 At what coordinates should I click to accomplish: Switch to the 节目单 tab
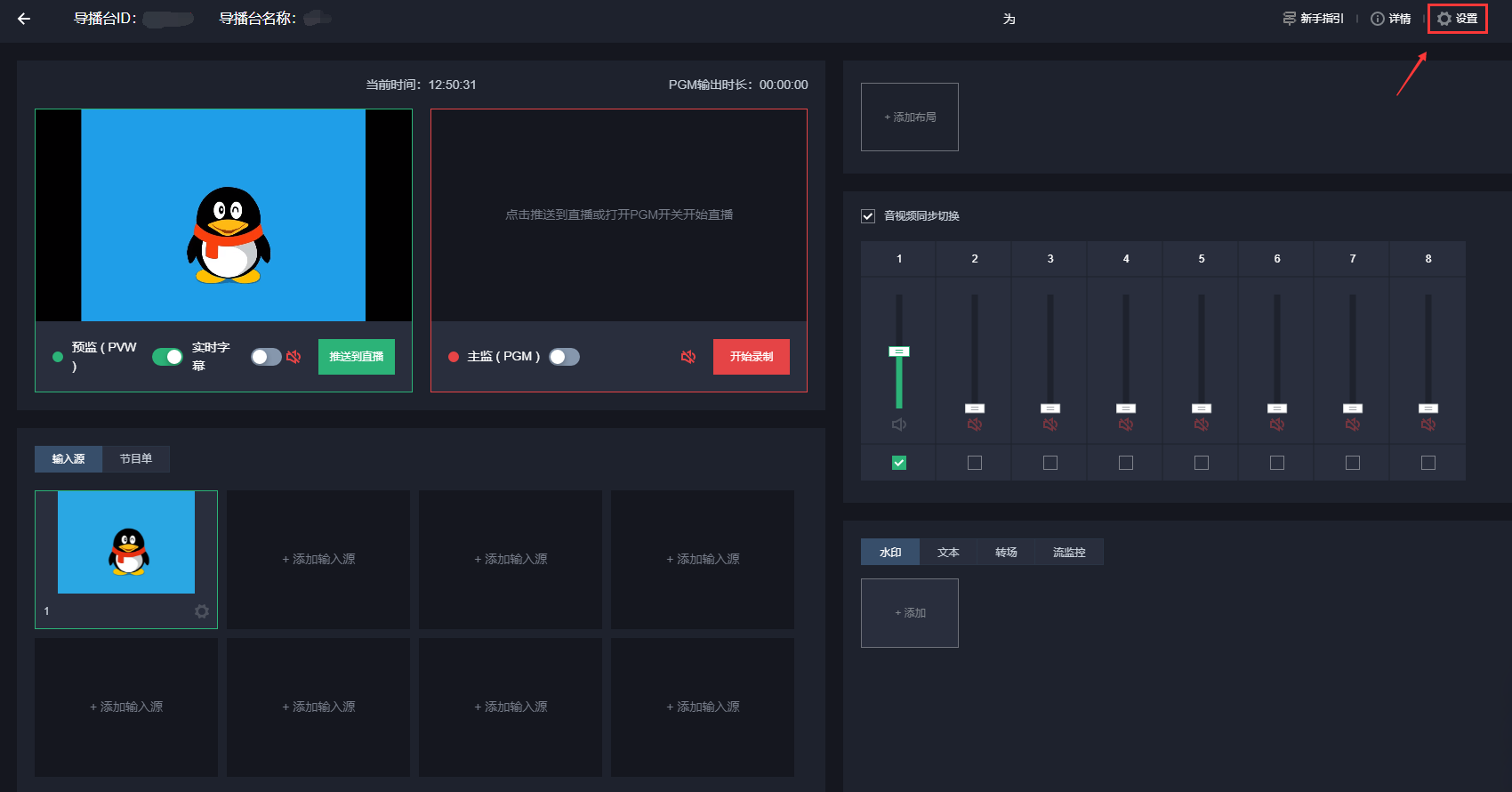136,459
